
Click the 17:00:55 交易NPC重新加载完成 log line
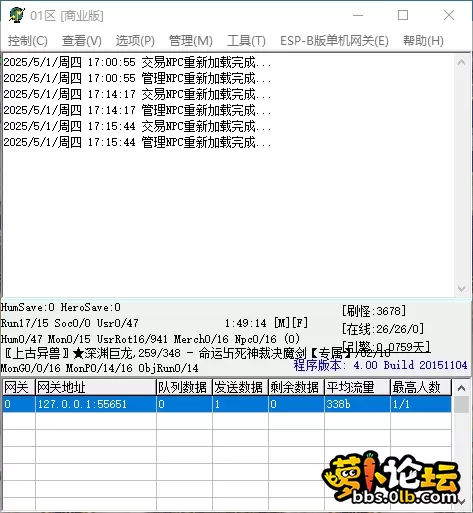pos(137,62)
